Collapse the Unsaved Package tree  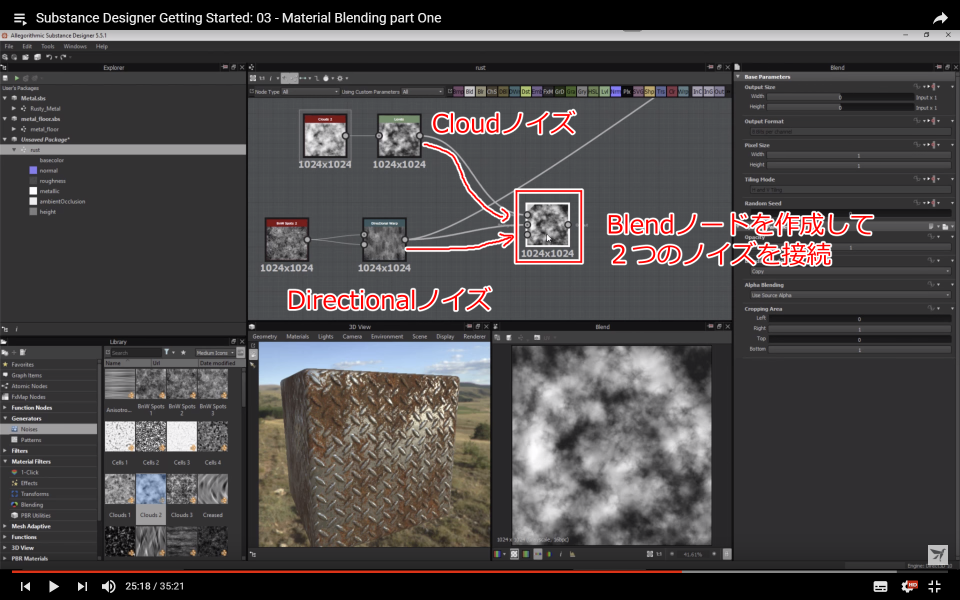point(5,140)
